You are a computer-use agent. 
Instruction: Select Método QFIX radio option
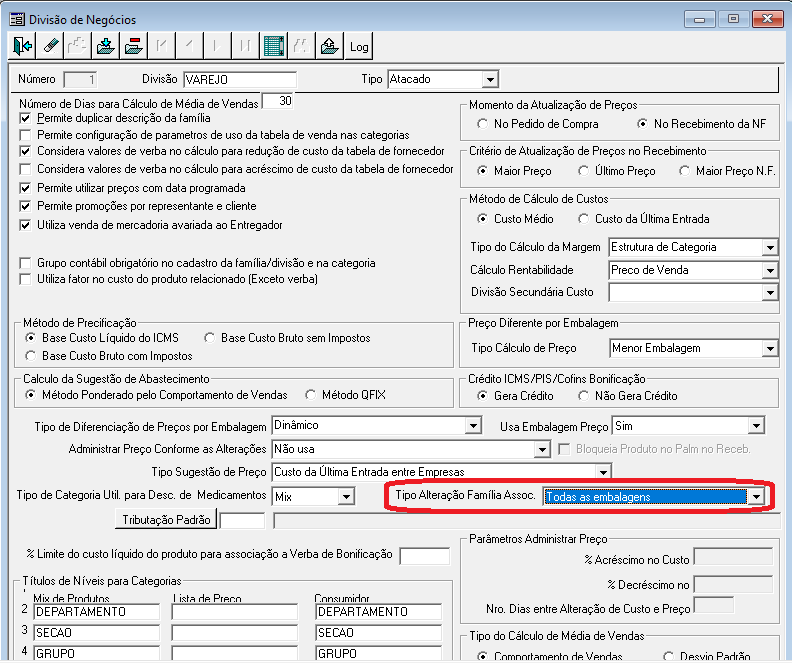(310, 395)
